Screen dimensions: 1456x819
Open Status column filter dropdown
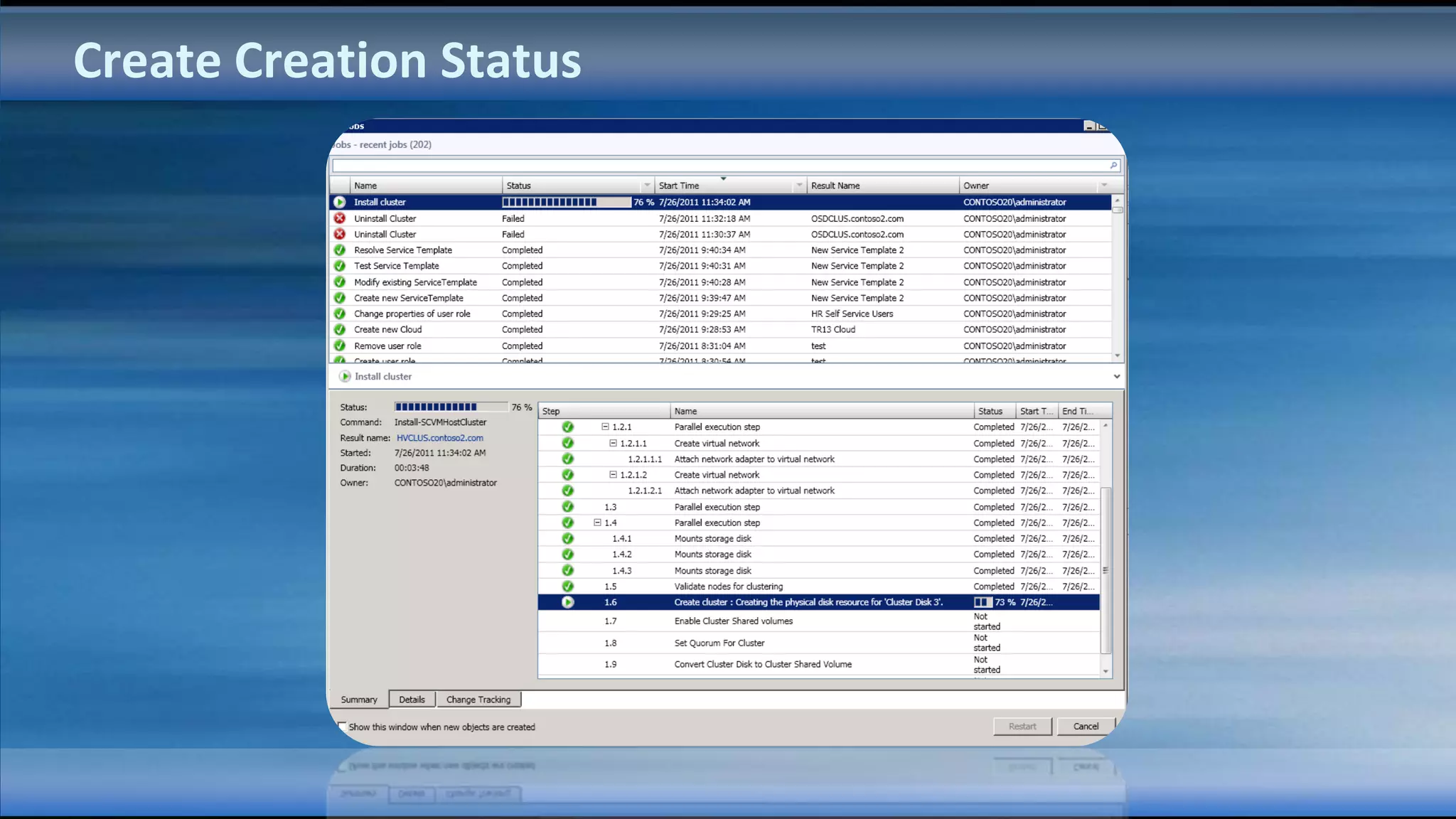click(646, 186)
